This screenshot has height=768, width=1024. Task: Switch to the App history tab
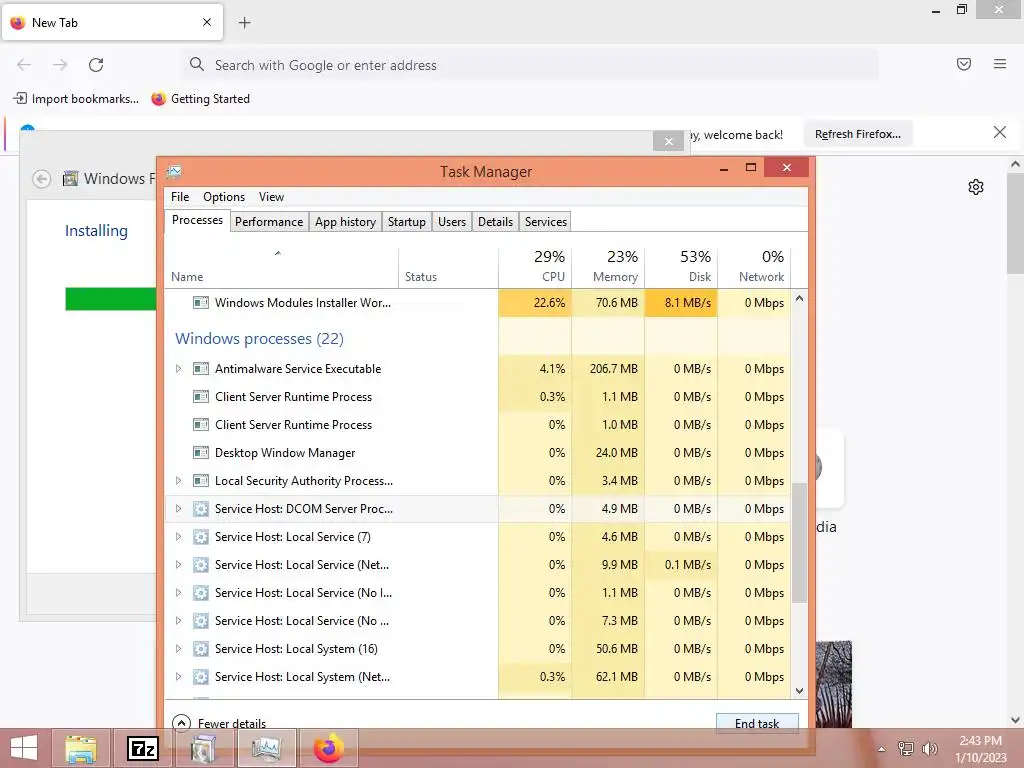[x=345, y=221]
